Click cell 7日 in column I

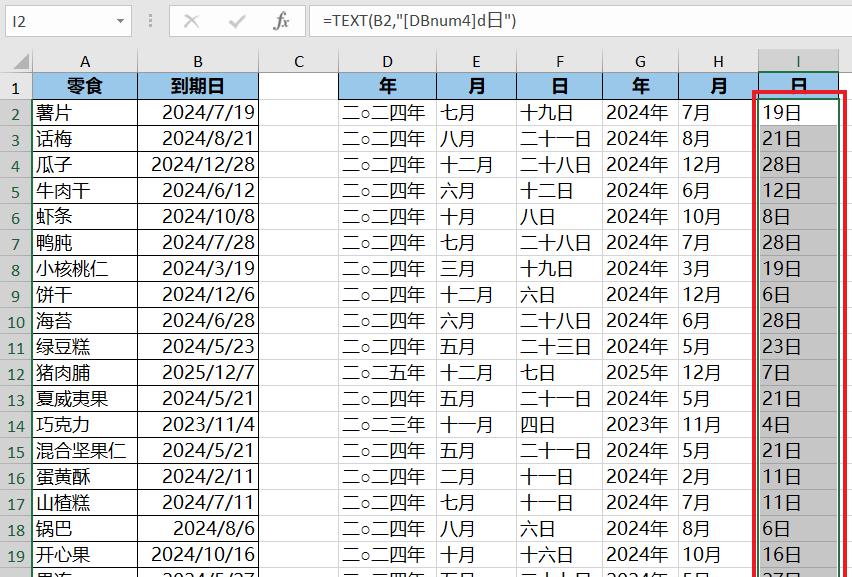[x=798, y=373]
